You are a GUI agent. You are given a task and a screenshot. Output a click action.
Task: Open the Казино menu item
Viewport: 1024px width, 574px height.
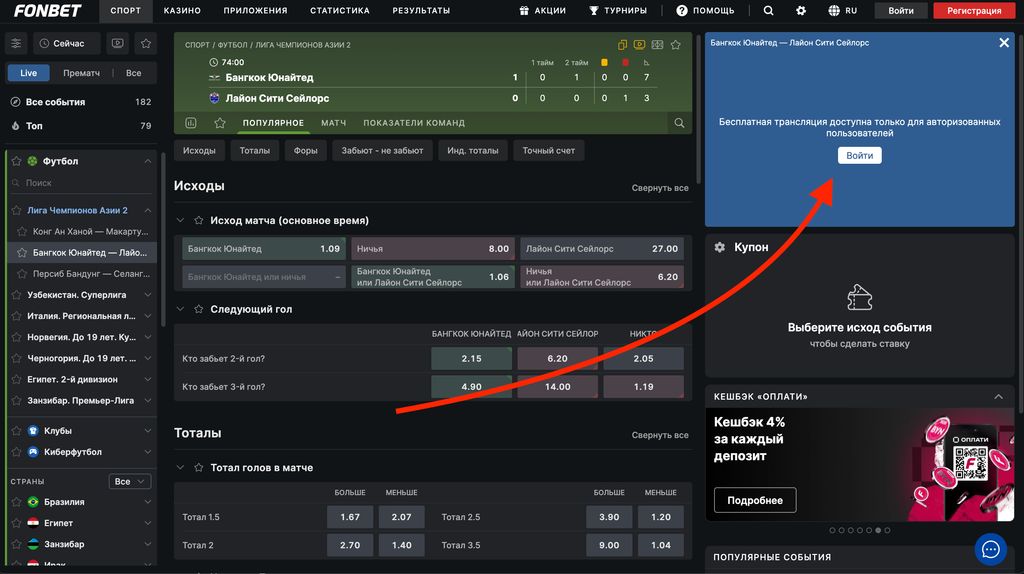(182, 11)
